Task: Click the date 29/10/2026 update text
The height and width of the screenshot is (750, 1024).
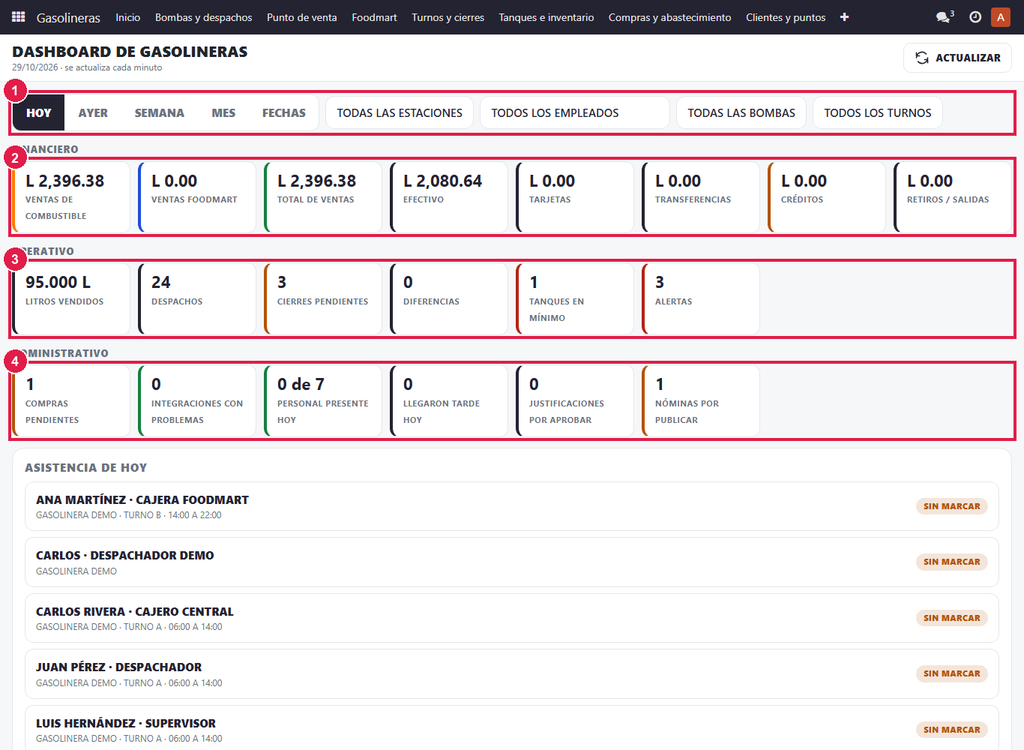Action: click(87, 67)
